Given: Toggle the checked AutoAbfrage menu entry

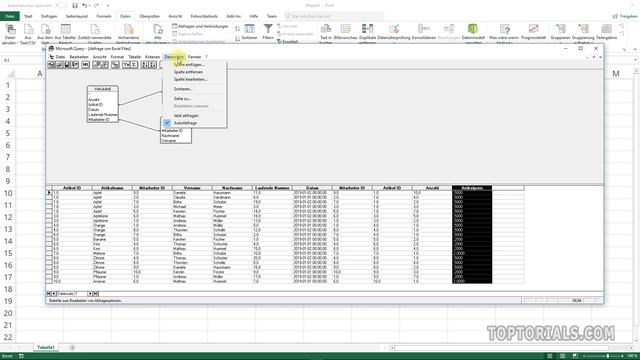Looking at the screenshot, I should point(185,123).
